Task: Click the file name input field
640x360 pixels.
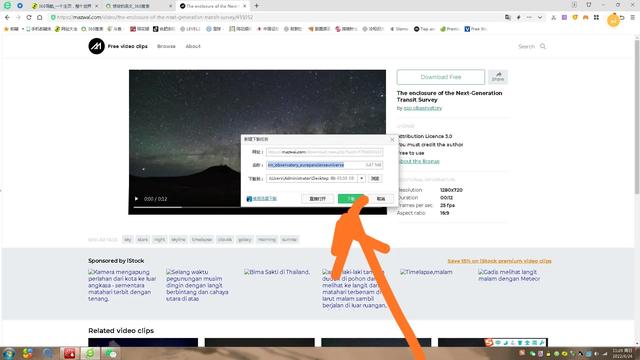Action: pos(324,165)
